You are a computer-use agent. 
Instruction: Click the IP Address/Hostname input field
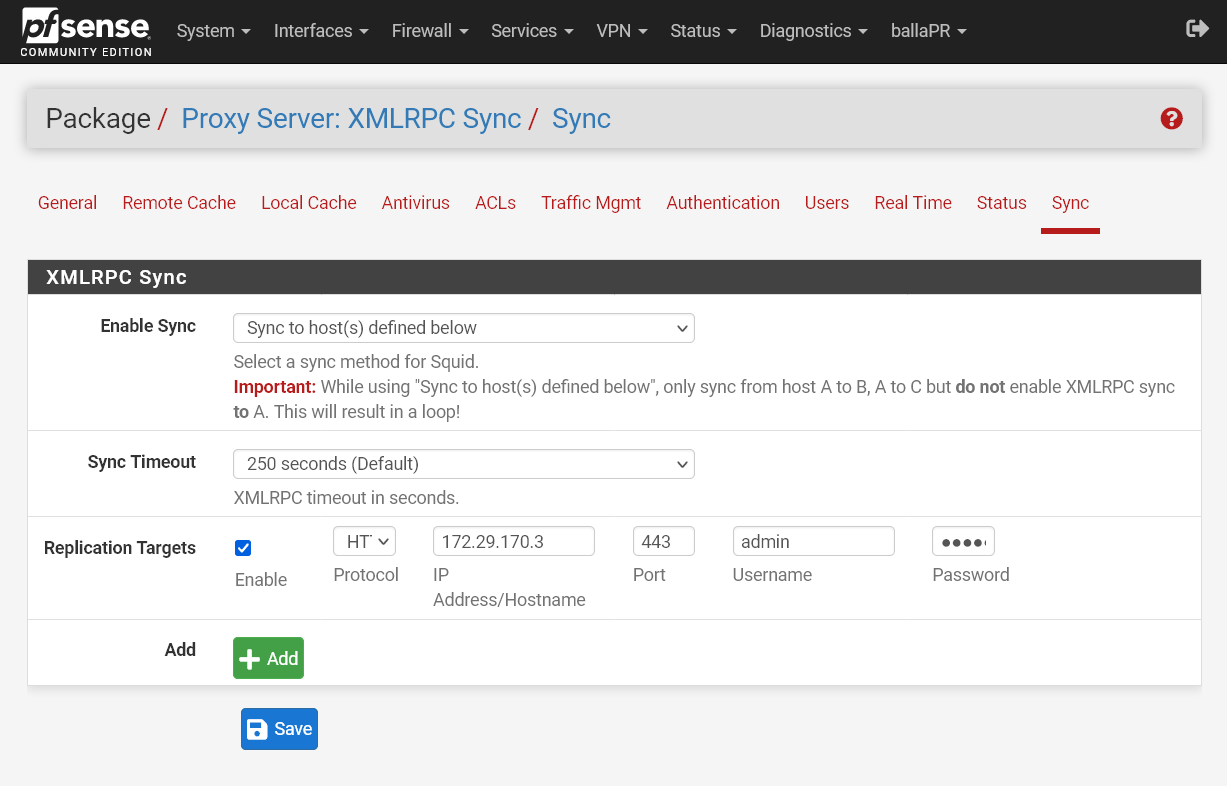click(513, 542)
